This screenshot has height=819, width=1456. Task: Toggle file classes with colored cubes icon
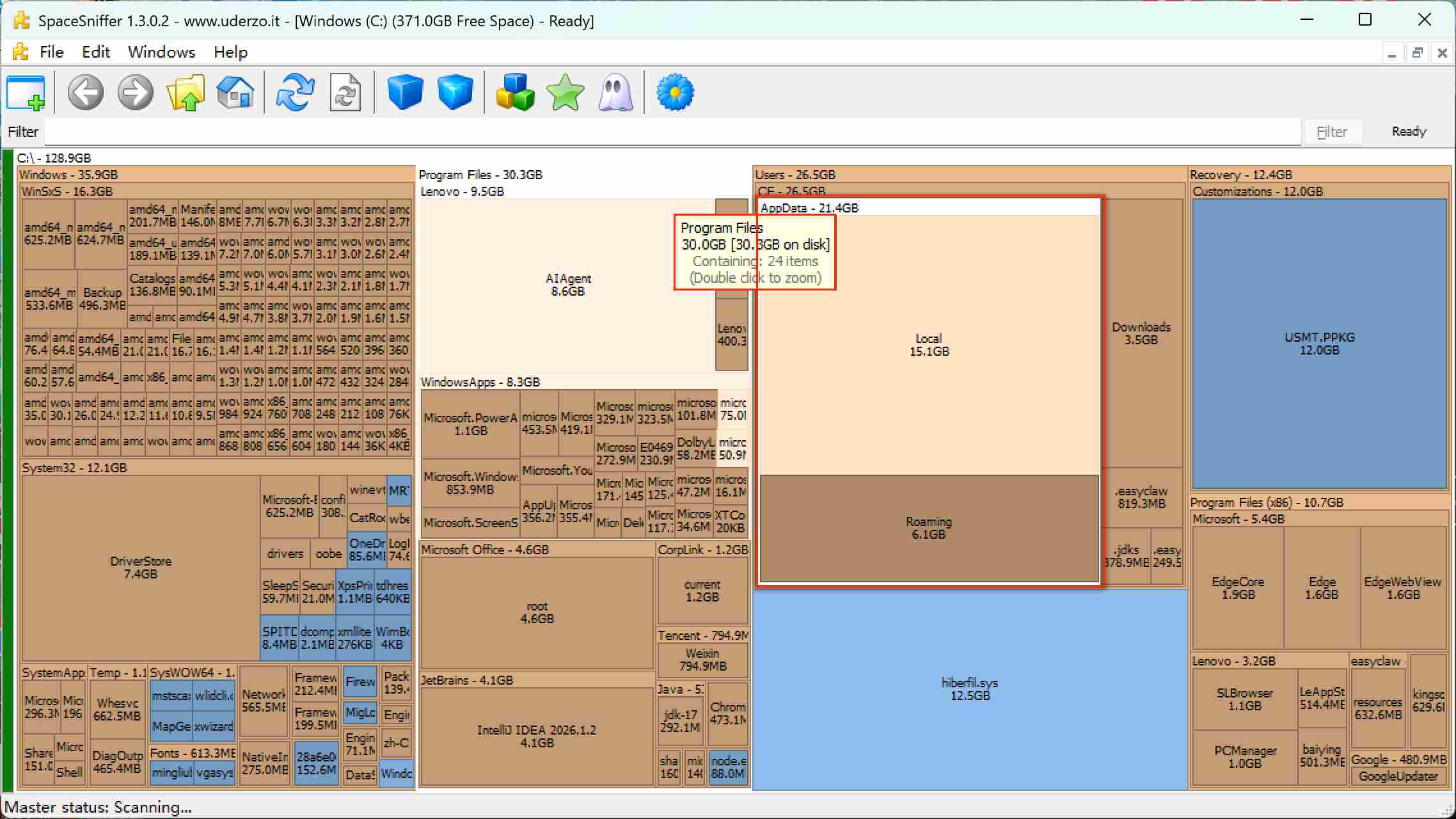tap(515, 93)
